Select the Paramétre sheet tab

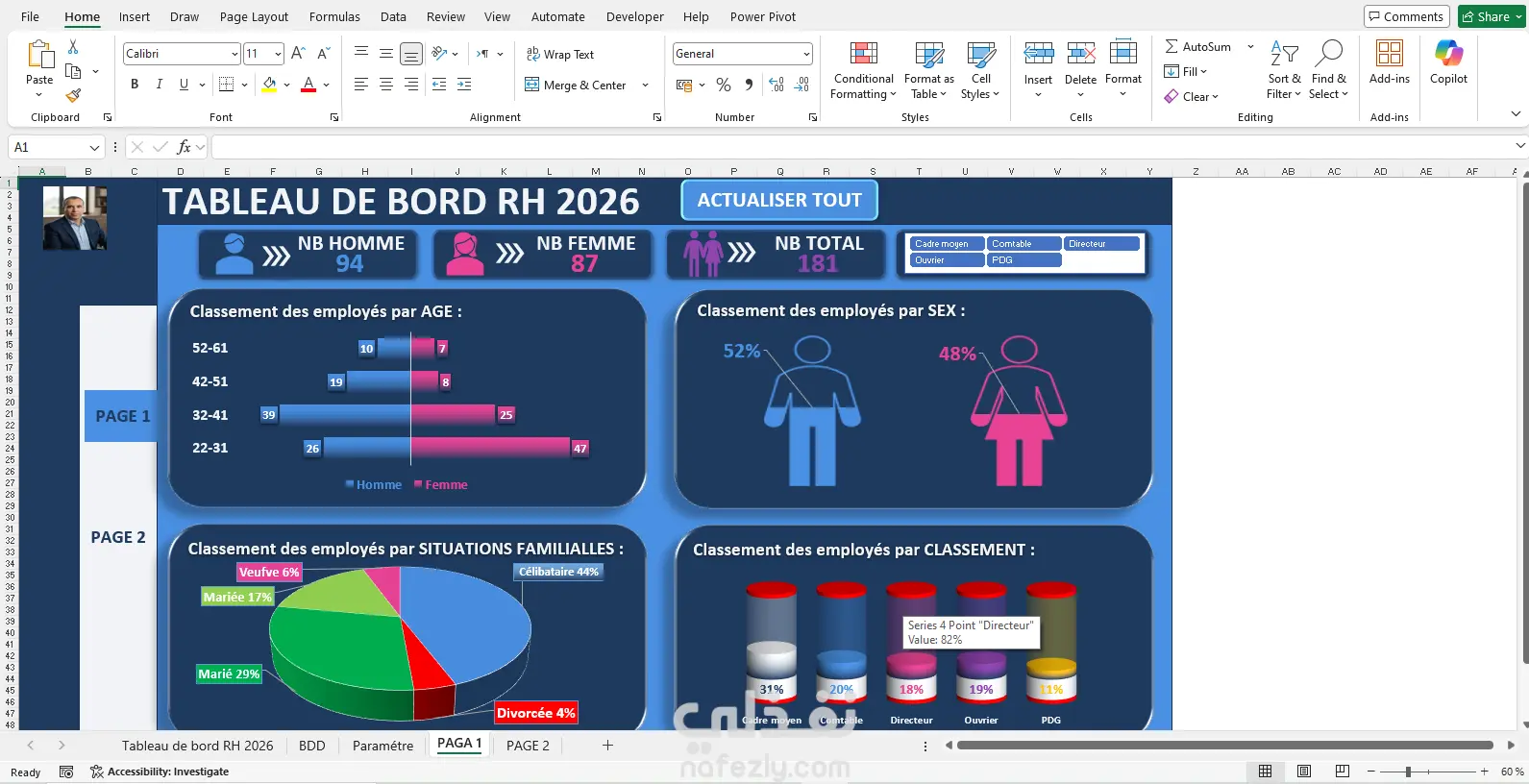[382, 746]
